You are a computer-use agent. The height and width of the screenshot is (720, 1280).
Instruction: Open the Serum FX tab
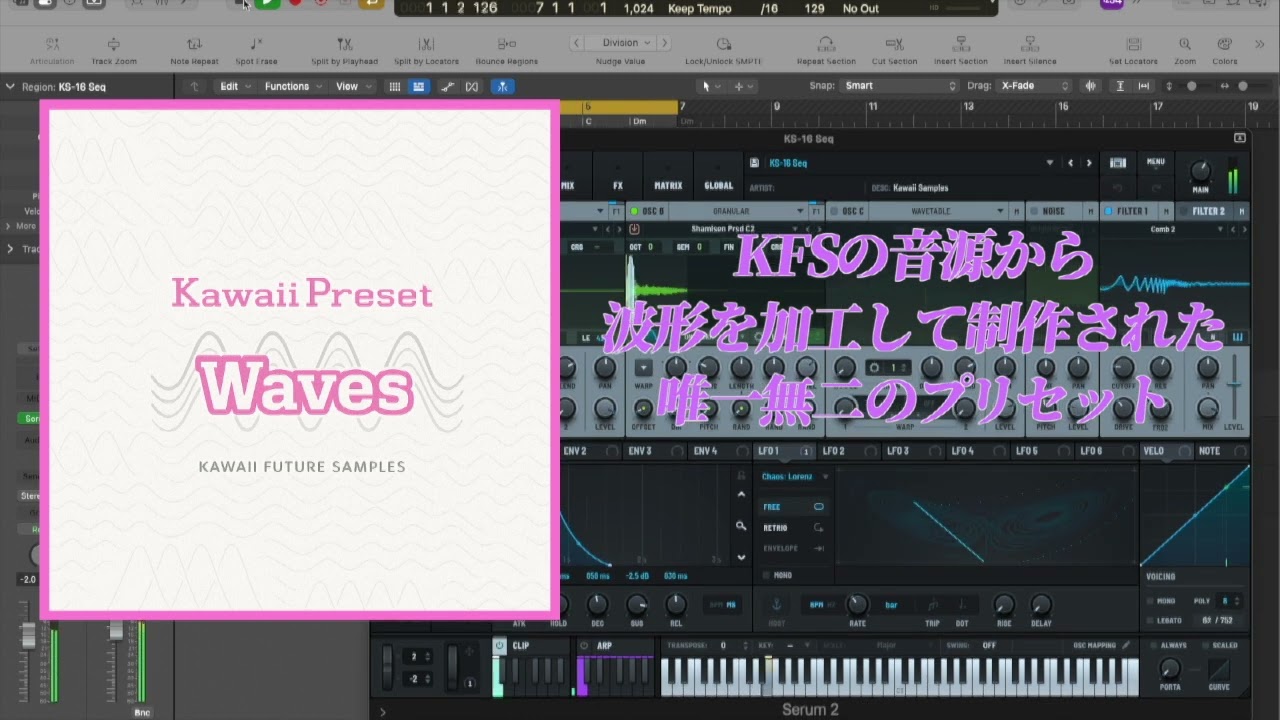click(618, 178)
